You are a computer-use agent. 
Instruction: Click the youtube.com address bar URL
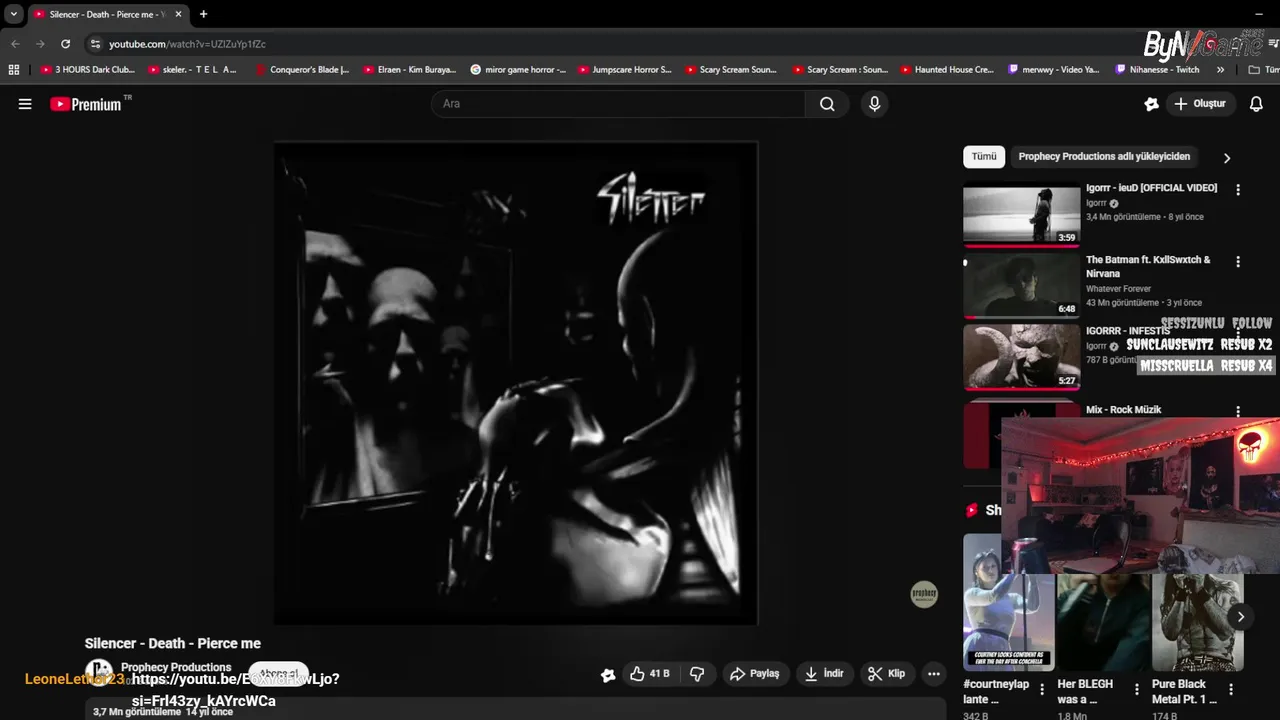tap(187, 44)
